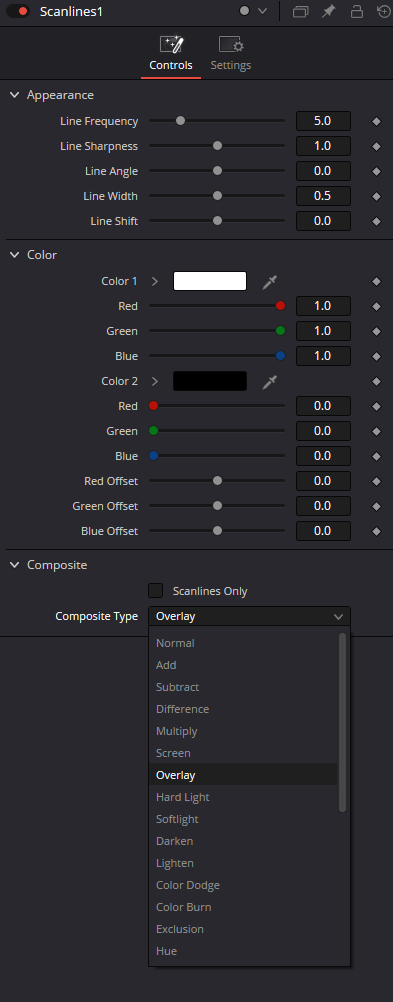Click Color 2 keyframe diamond
This screenshot has width=393, height=1002.
pyautogui.click(x=376, y=382)
